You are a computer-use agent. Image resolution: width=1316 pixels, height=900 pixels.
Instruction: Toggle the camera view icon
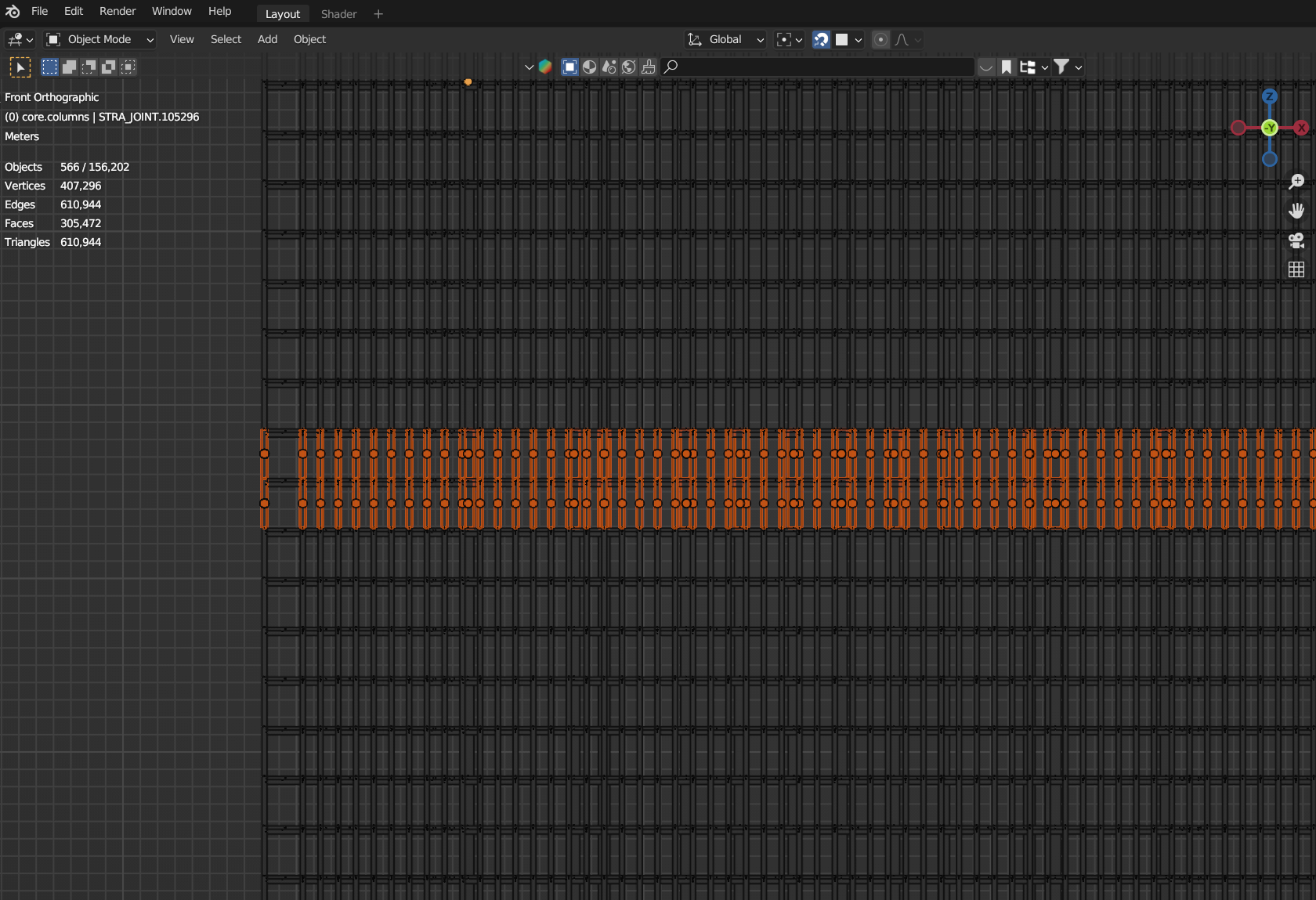[x=1296, y=240]
